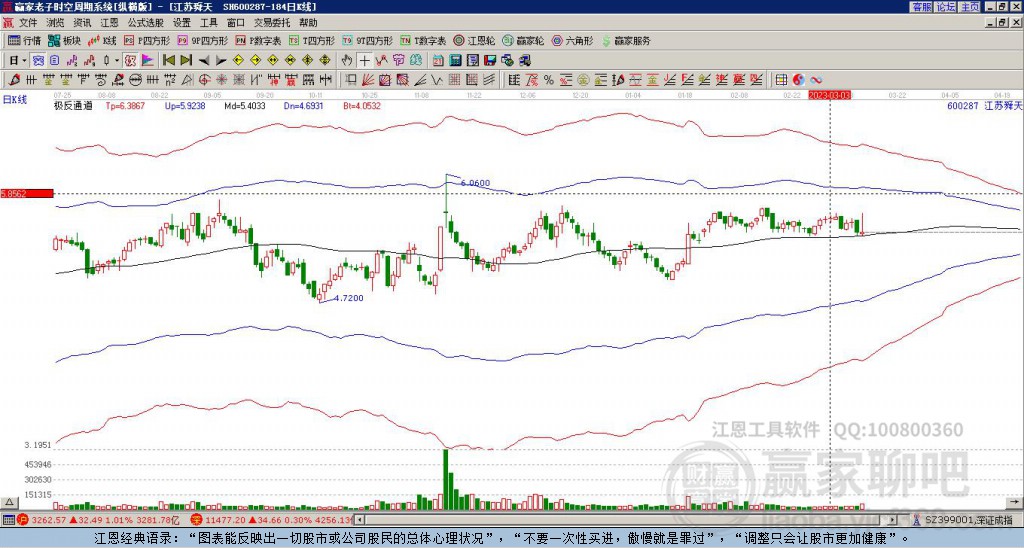This screenshot has width=1024, height=548.
Task: Click the percent sign tool icon
Action: coord(549,80)
